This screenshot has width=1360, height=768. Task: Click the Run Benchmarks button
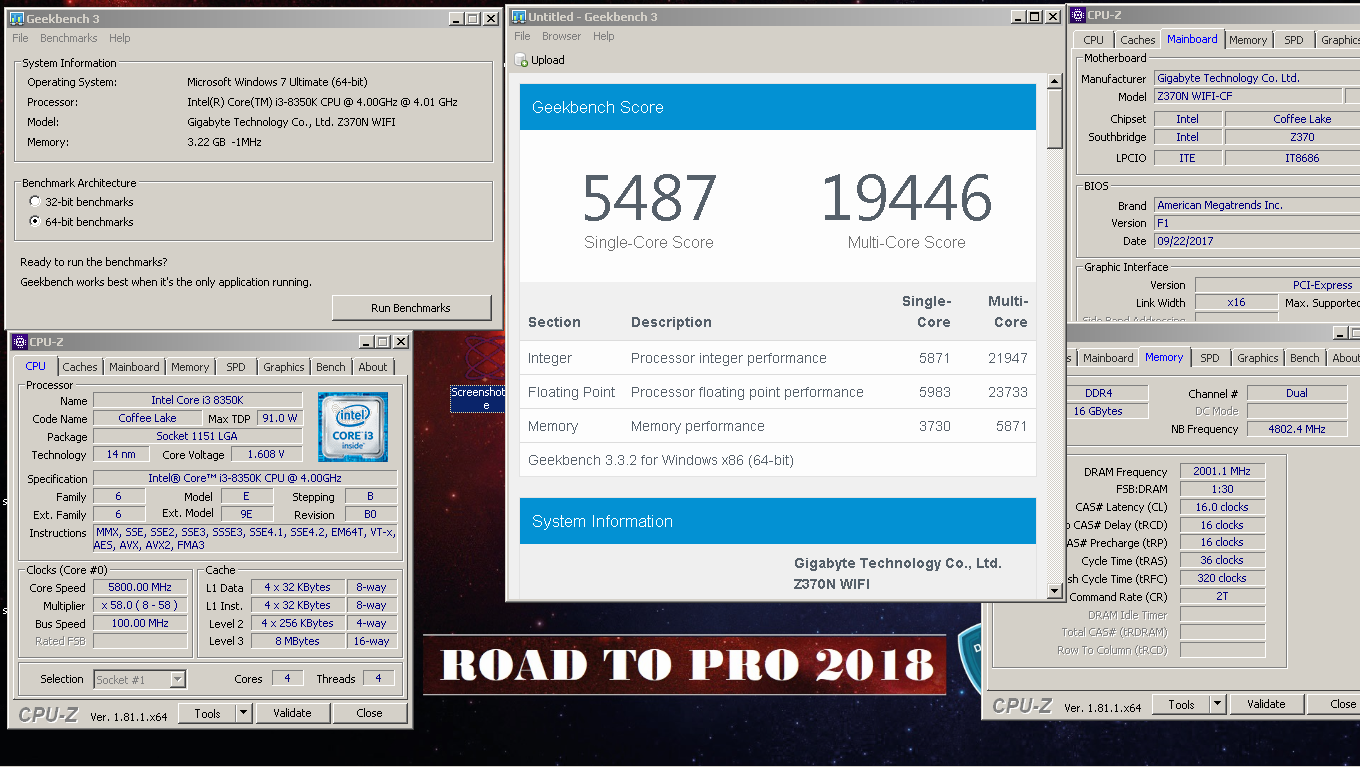[x=411, y=308]
